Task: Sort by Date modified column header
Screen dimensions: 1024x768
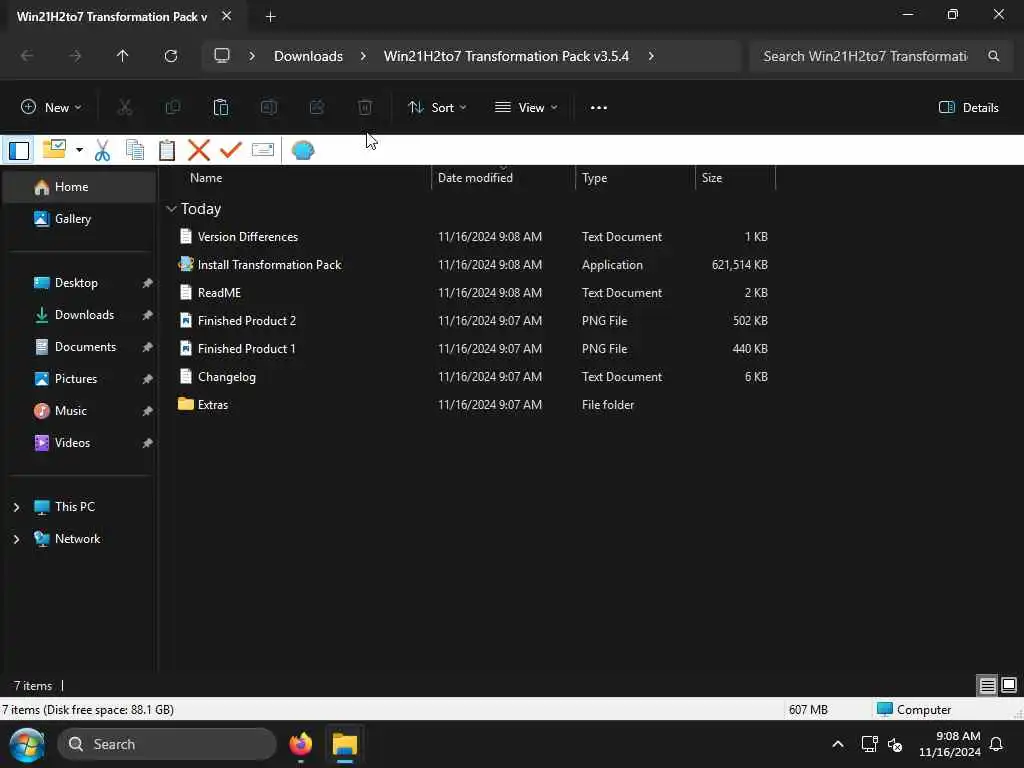Action: click(475, 178)
